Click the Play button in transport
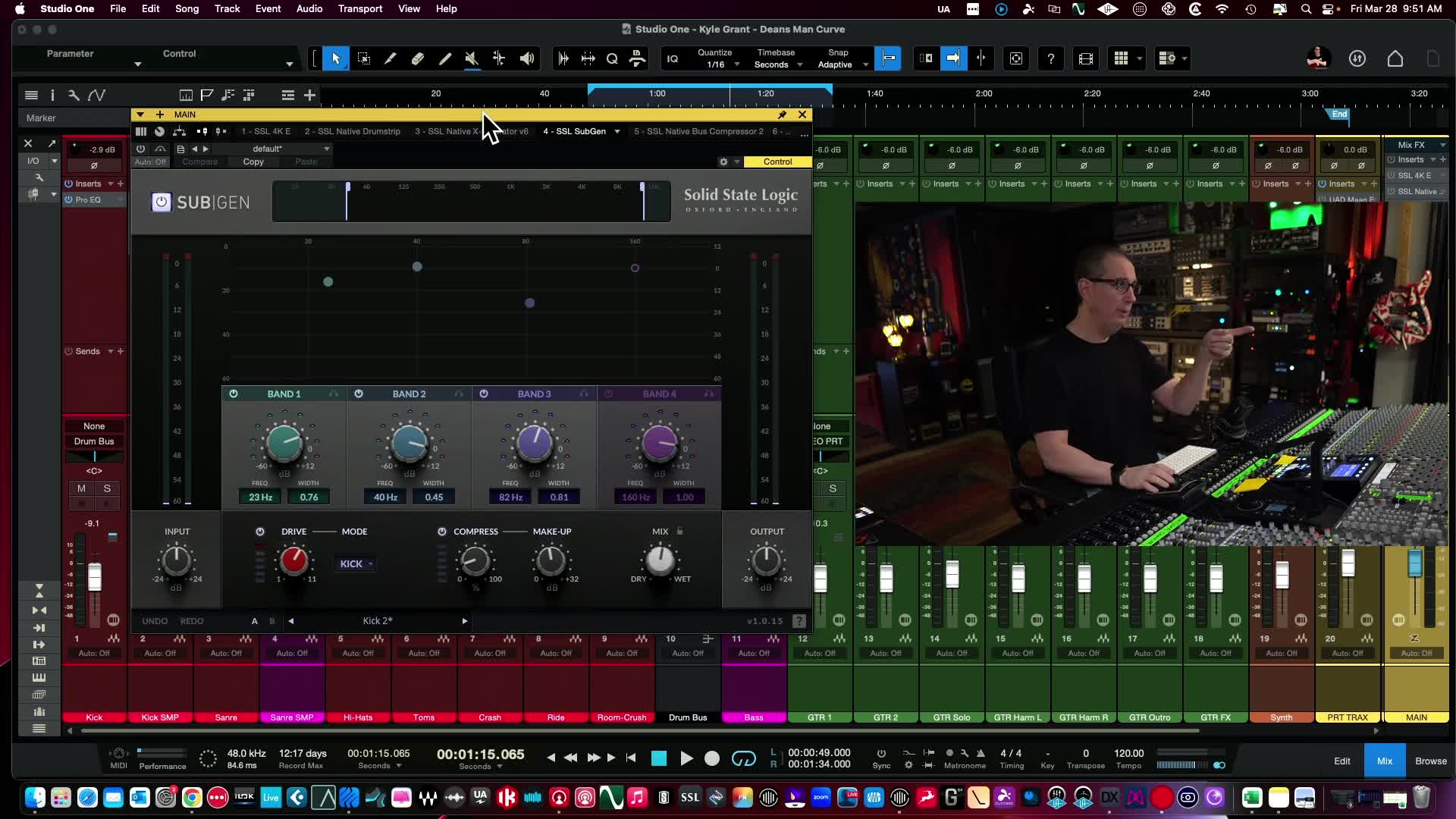1456x819 pixels. pyautogui.click(x=686, y=758)
